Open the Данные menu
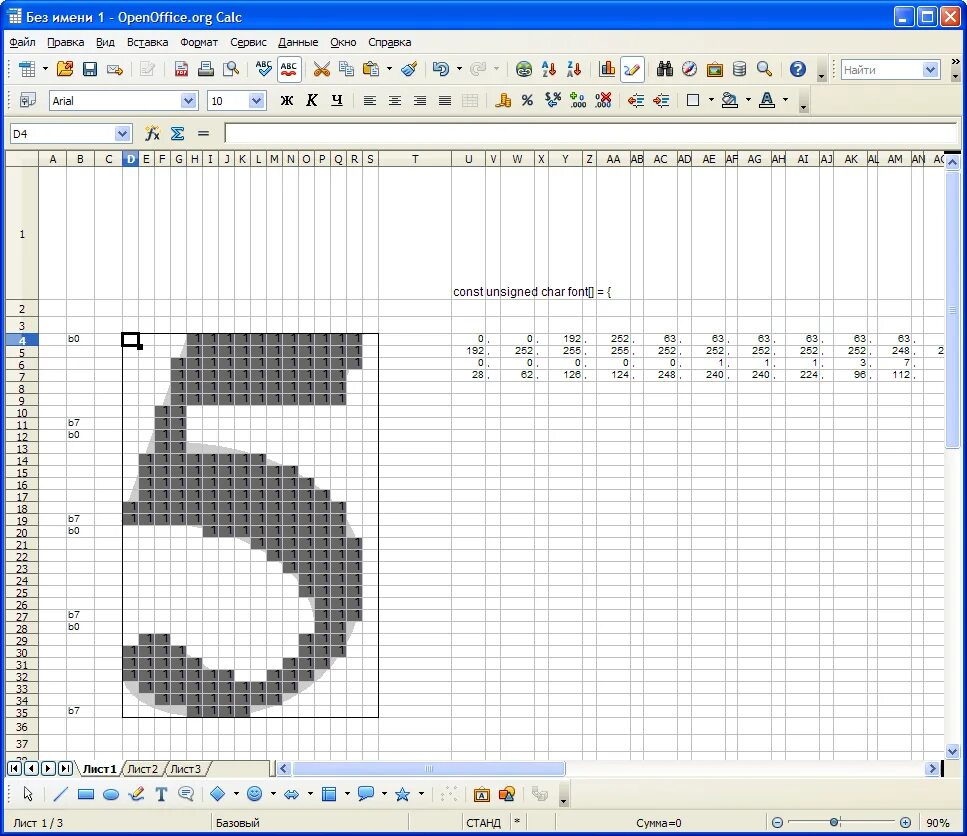 pos(298,42)
